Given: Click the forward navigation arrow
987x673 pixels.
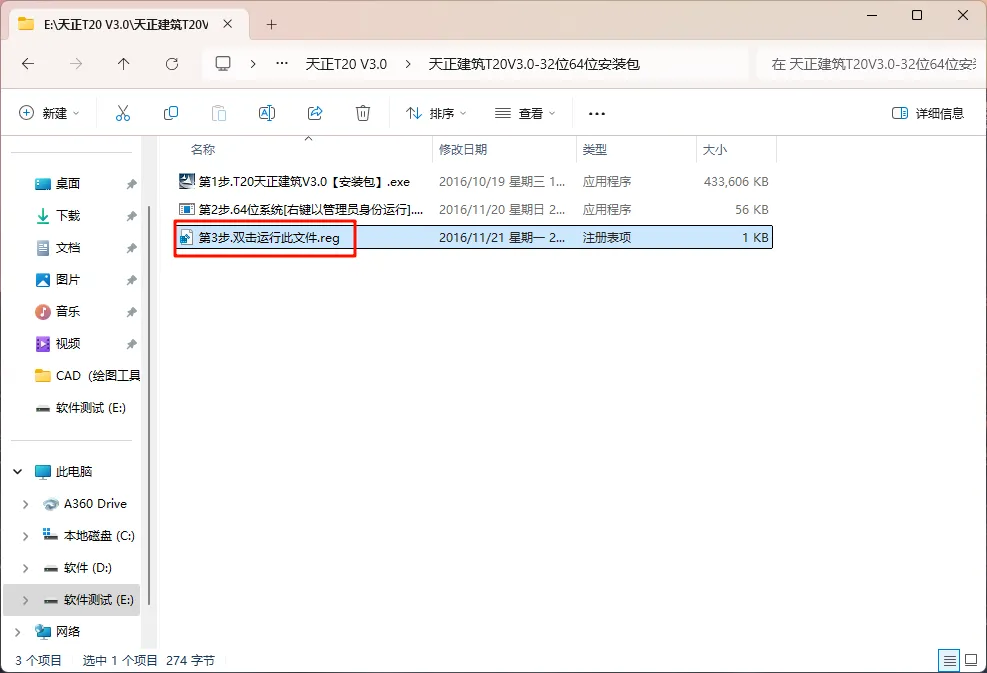Looking at the screenshot, I should [76, 64].
